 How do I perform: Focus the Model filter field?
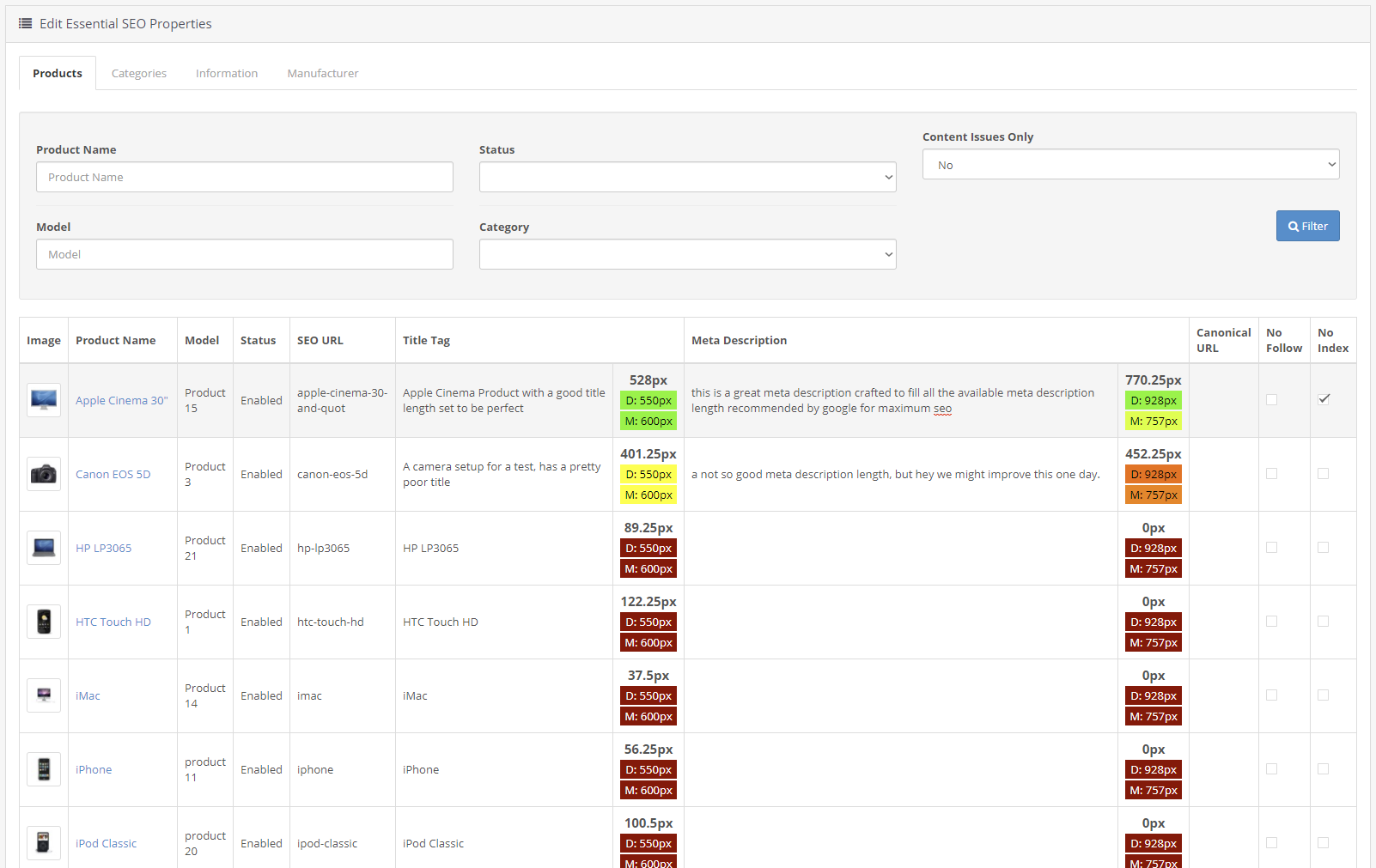coord(245,254)
